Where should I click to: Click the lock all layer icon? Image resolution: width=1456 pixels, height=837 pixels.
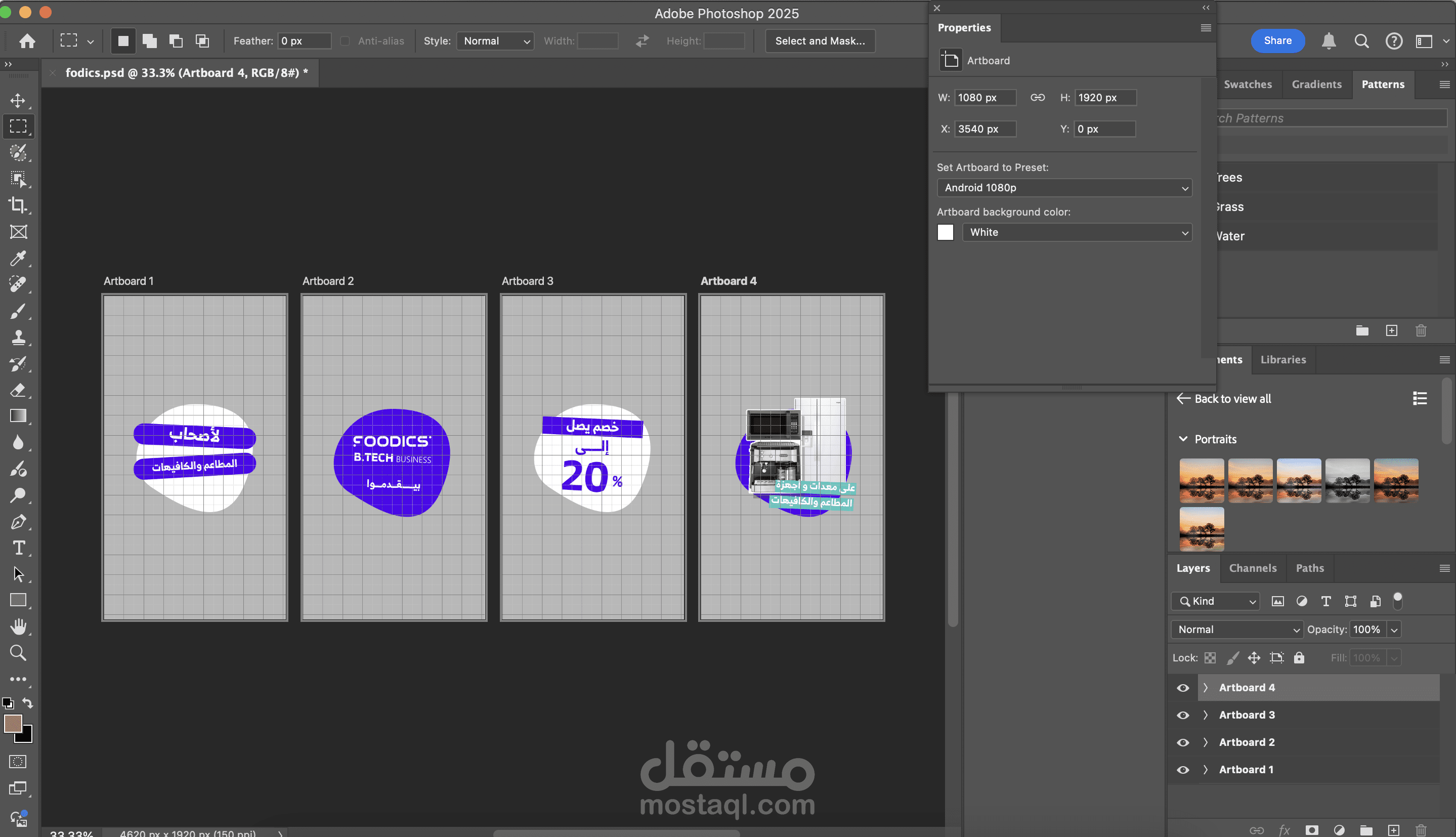tap(1299, 658)
